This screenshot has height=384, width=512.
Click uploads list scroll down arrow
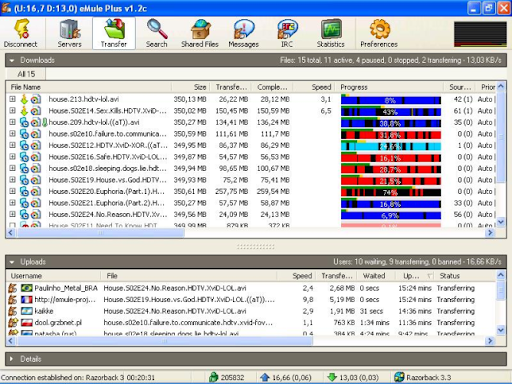[x=501, y=330]
